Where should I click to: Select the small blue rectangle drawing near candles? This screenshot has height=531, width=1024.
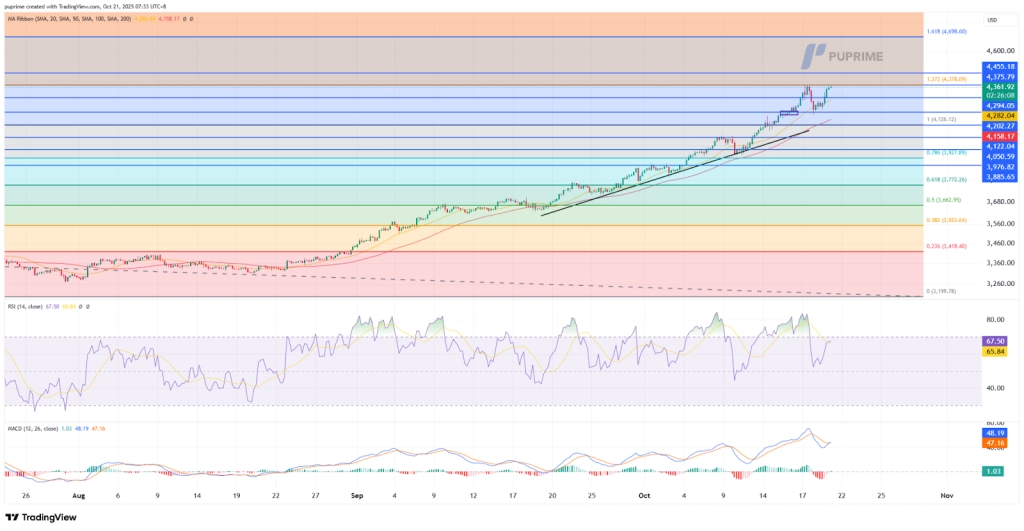pyautogui.click(x=789, y=114)
